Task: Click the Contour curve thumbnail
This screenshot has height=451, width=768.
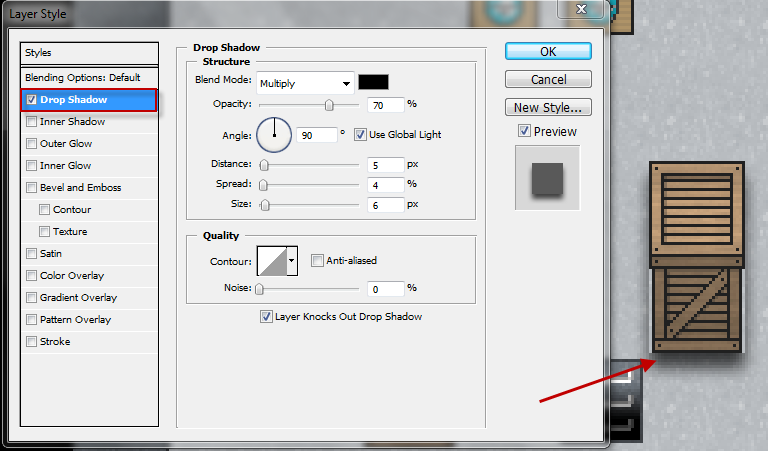Action: click(x=272, y=261)
